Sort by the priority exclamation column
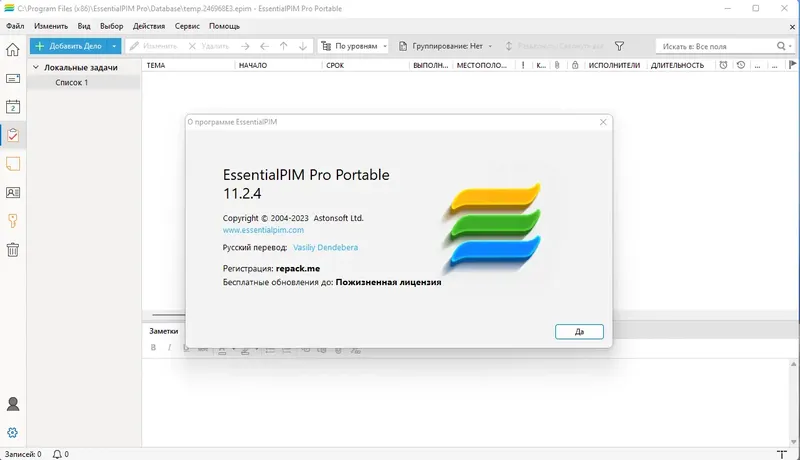Image resolution: width=800 pixels, height=460 pixels. (x=523, y=65)
